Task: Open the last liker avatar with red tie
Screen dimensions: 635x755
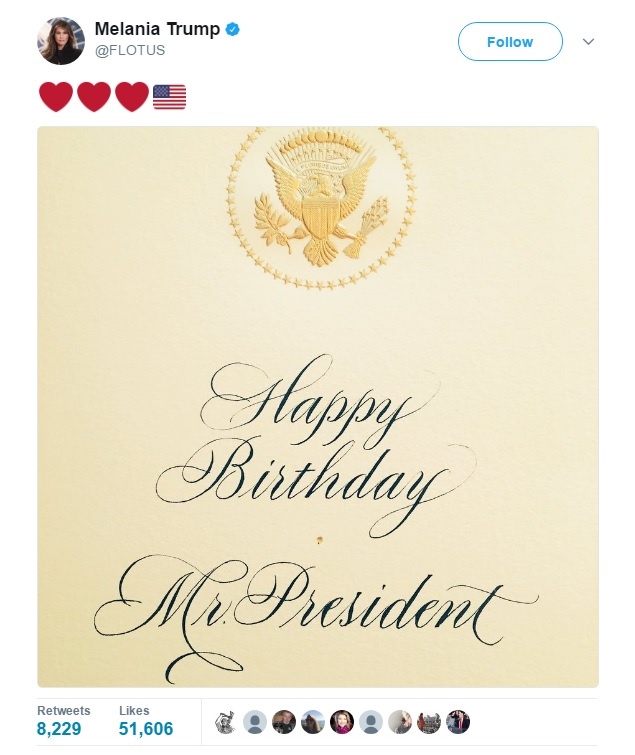Action: [x=458, y=722]
